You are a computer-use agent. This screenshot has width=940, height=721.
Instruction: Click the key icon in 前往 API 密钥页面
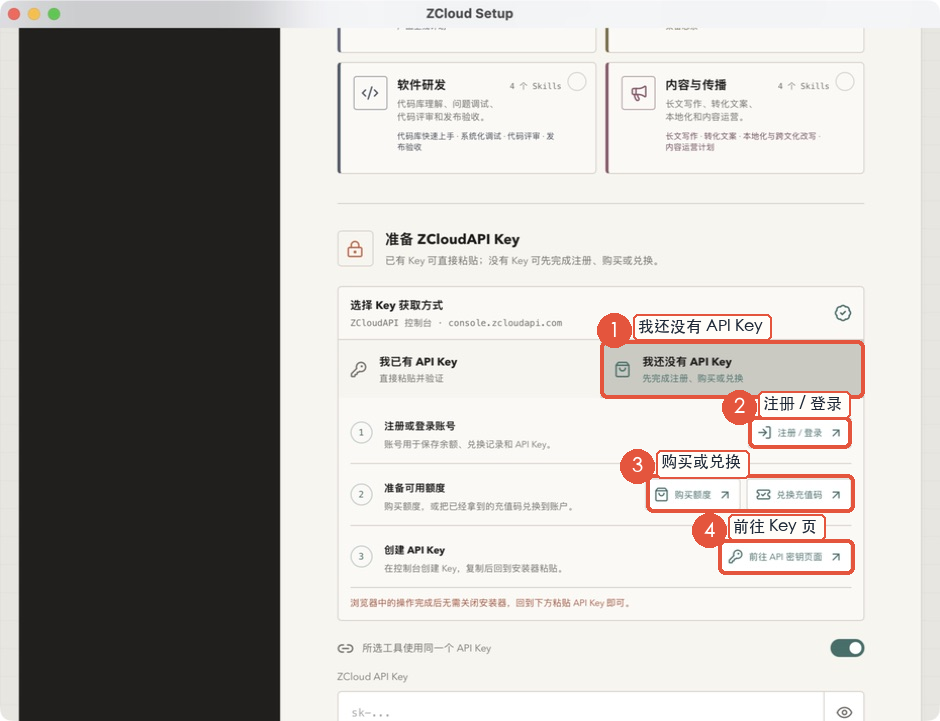tap(736, 557)
